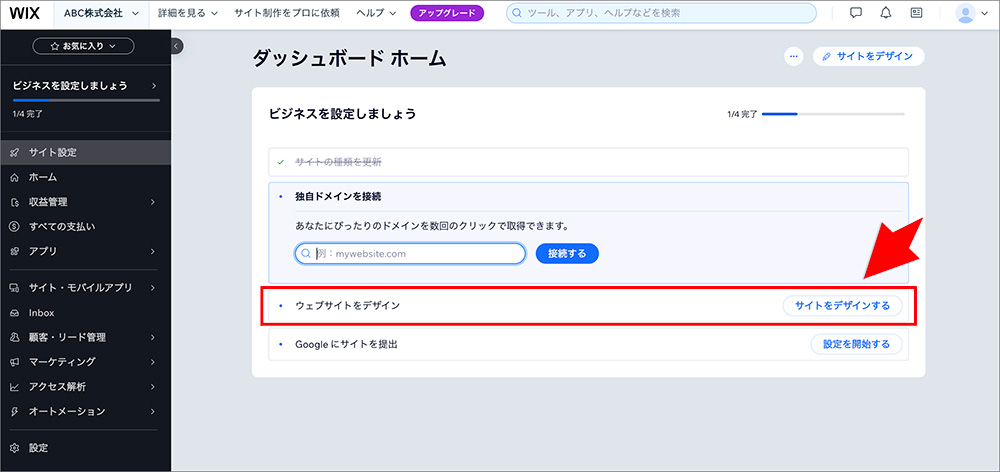Expand the アクセス解析 submenu chevron
This screenshot has width=1000, height=472.
[x=153, y=387]
